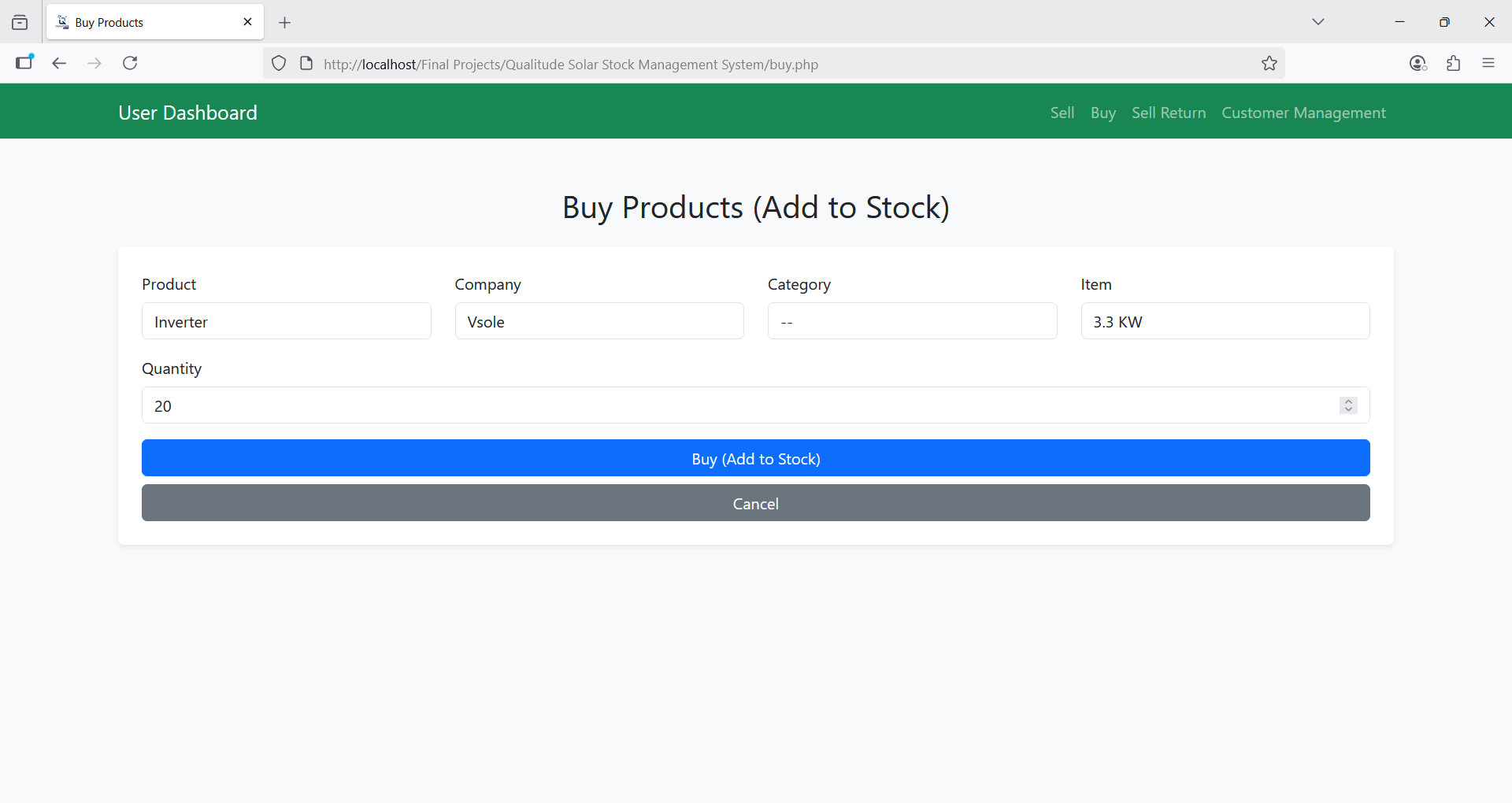Open Customer Management nav link

tap(1303, 113)
